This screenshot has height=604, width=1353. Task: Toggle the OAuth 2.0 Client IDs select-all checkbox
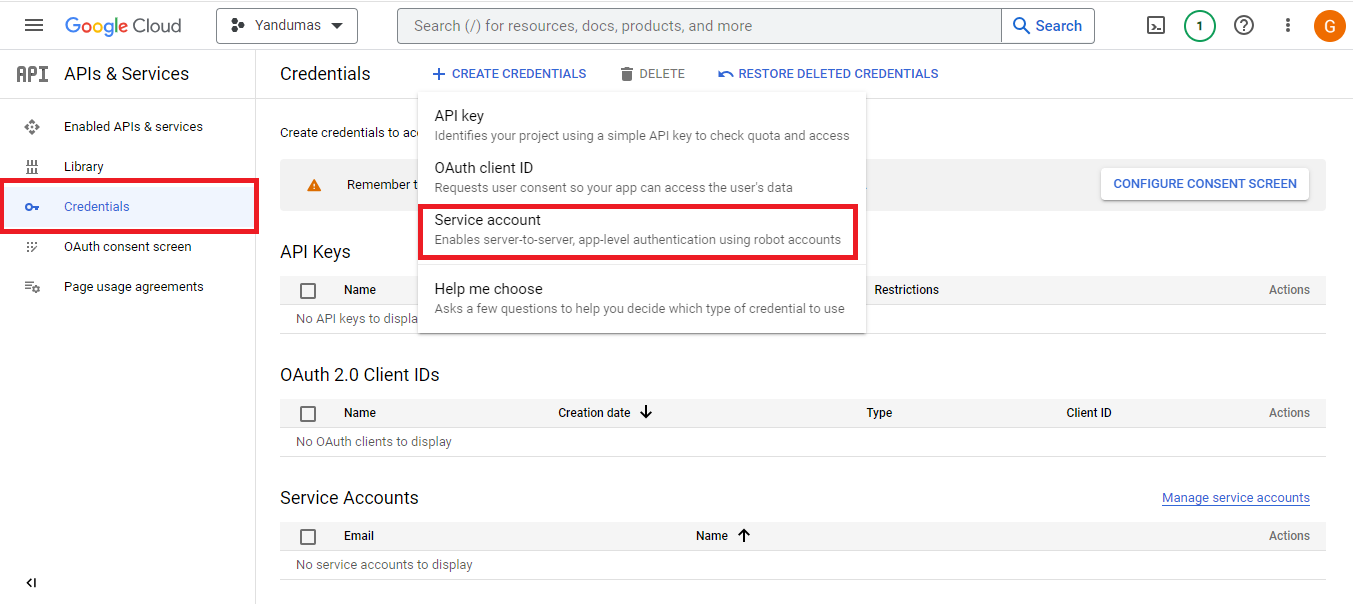308,414
